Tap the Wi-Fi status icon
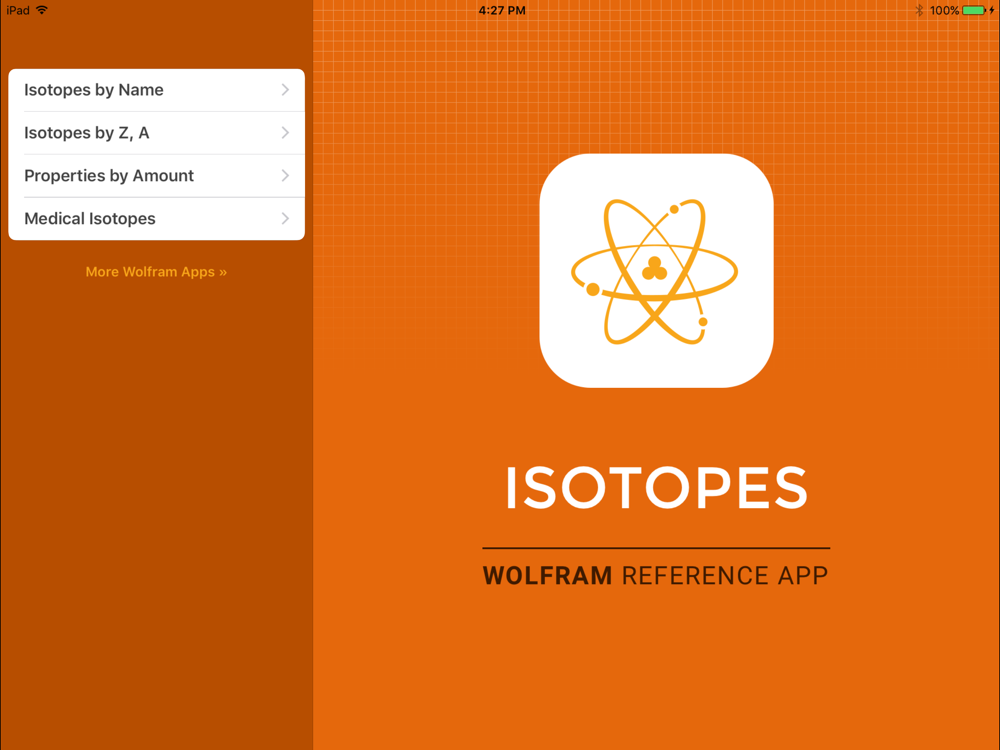 click(x=42, y=10)
